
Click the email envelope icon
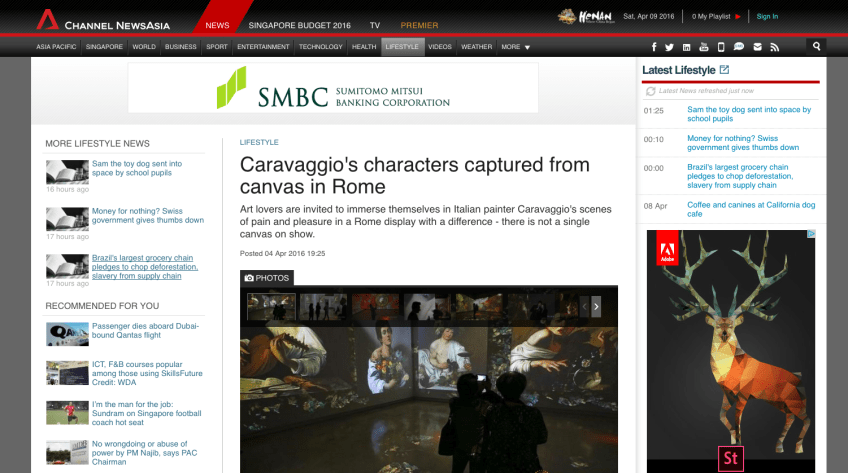[x=758, y=47]
